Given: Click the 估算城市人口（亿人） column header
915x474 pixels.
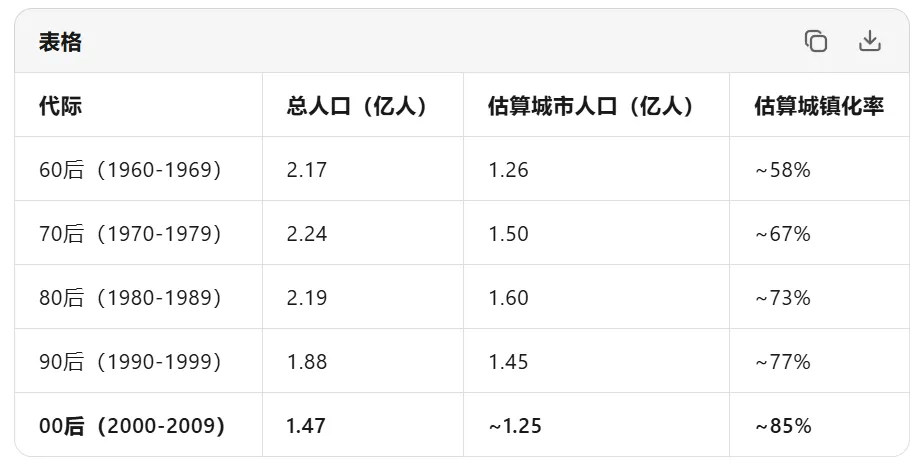Looking at the screenshot, I should 594,106.
